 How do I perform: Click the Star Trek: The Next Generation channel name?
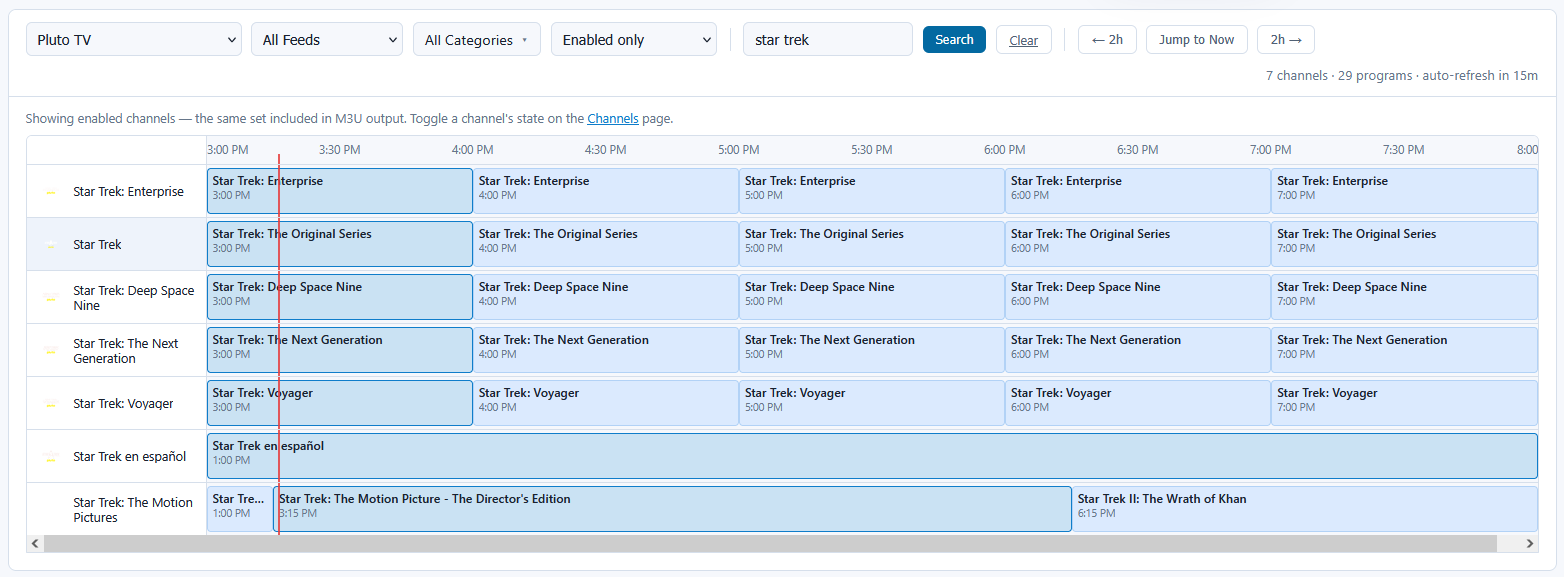click(x=126, y=351)
